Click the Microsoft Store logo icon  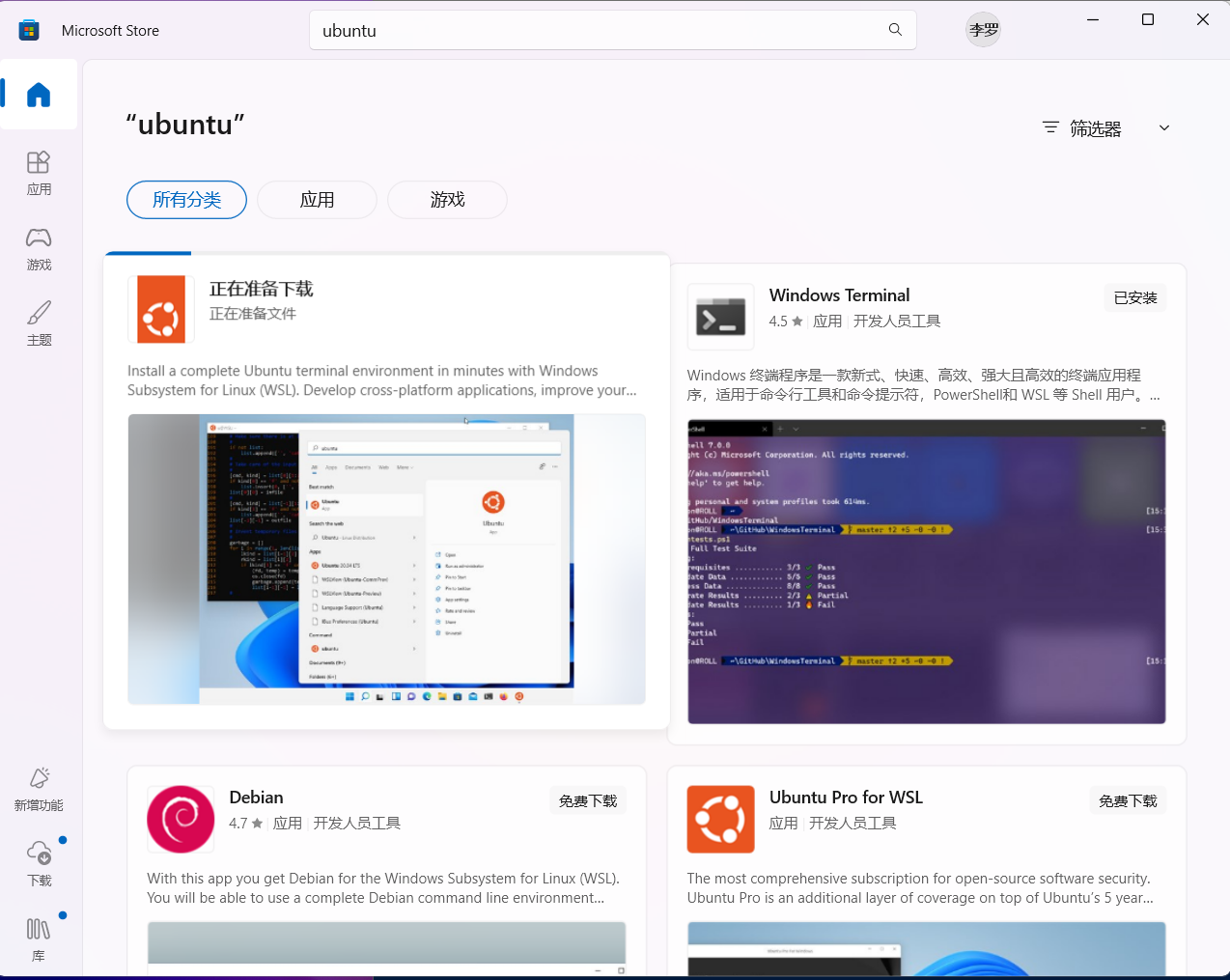pos(29,30)
